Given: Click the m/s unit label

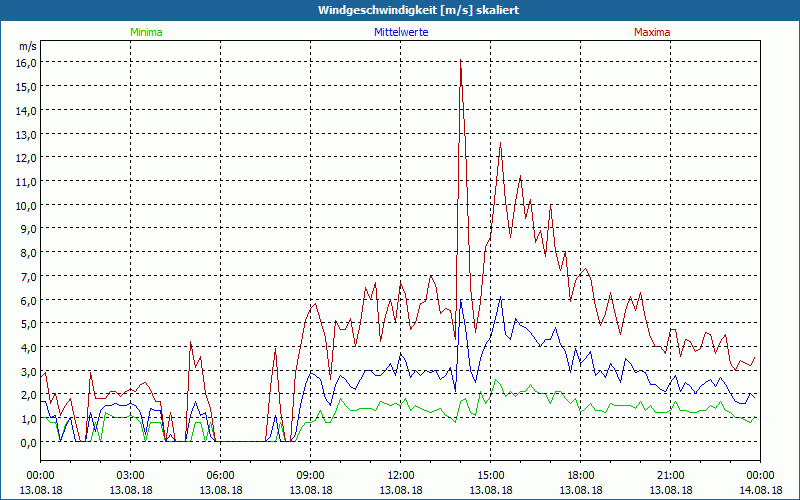Looking at the screenshot, I should [28, 47].
